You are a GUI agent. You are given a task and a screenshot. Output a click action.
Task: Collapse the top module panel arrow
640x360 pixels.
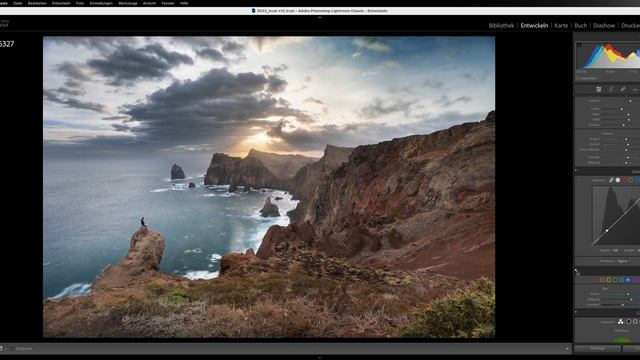point(320,18)
